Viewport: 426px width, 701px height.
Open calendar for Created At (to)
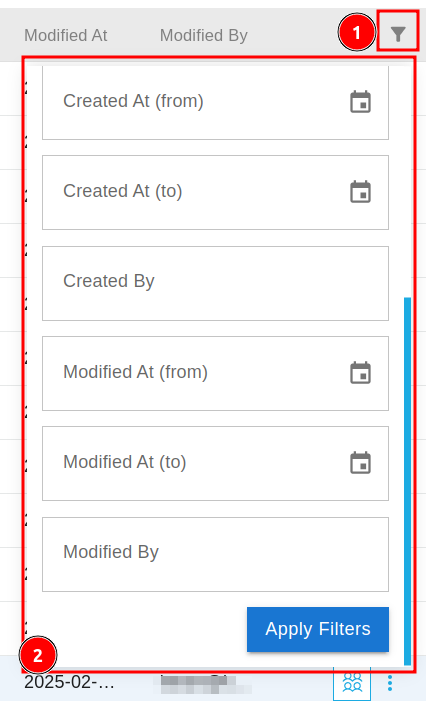(x=360, y=192)
